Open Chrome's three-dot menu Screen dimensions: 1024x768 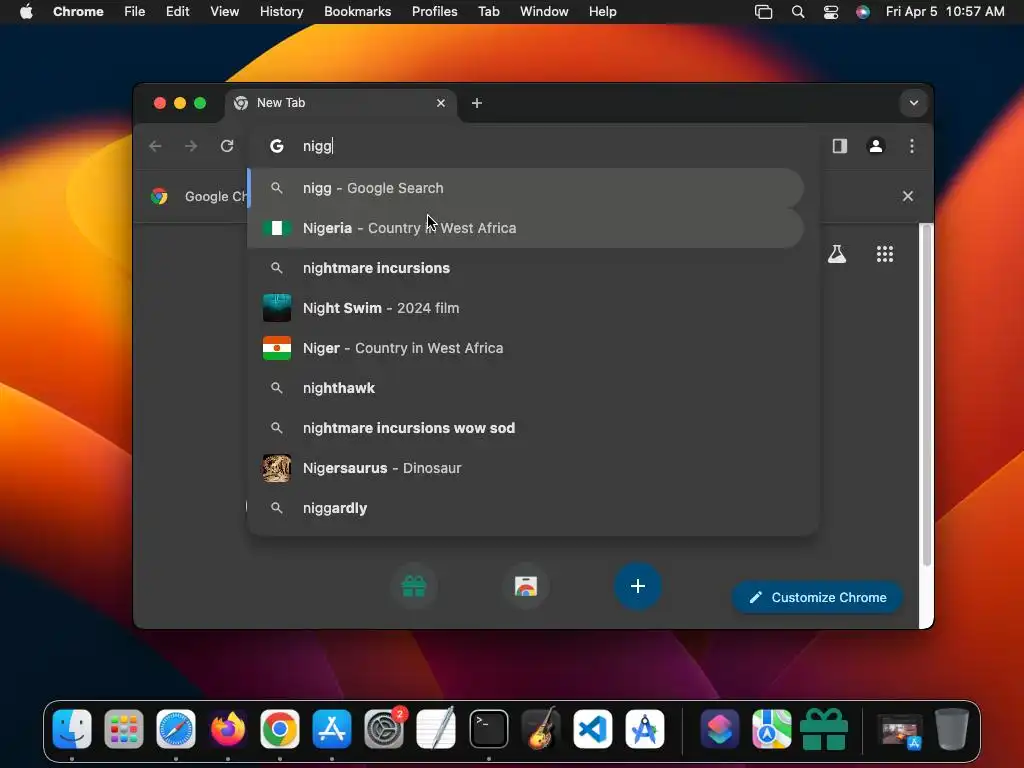912,146
